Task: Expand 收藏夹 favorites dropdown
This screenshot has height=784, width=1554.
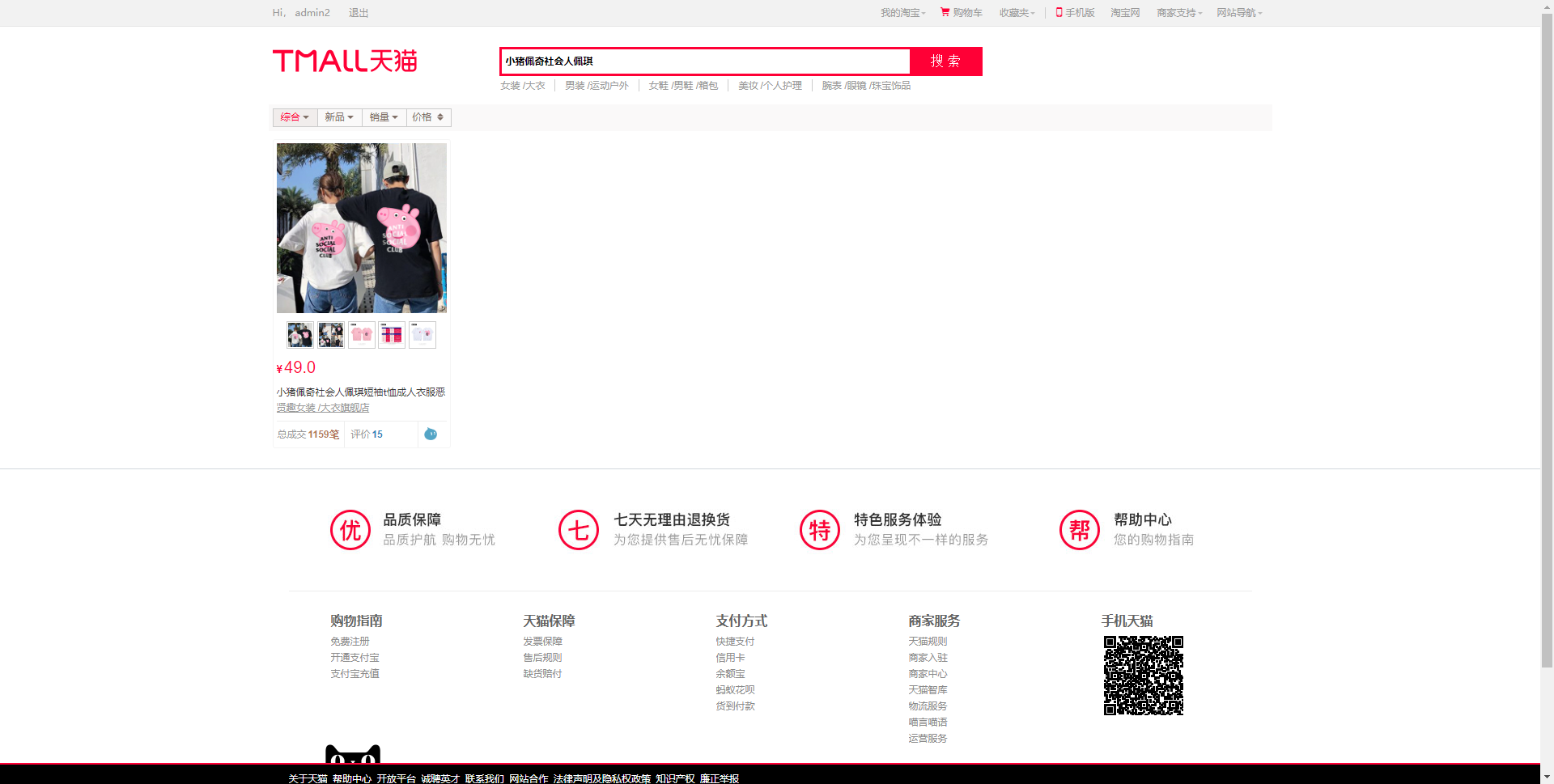Action: tap(1017, 13)
